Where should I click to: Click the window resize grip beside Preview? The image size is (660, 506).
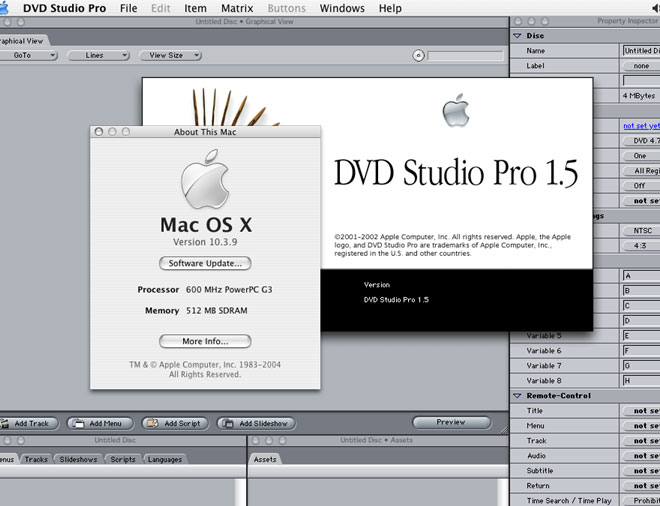(504, 429)
